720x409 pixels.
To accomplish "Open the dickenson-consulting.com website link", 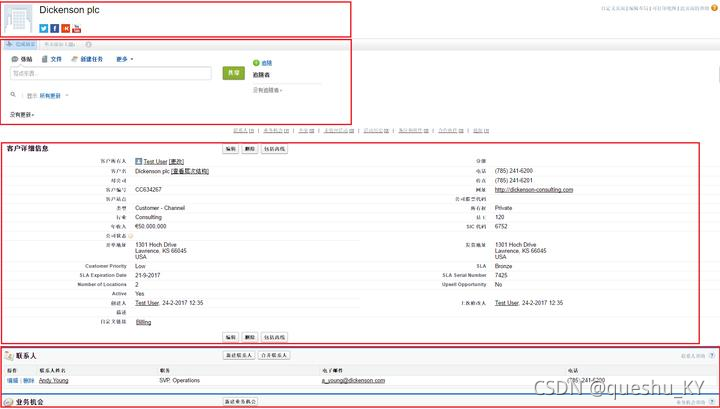I will click(x=534, y=190).
